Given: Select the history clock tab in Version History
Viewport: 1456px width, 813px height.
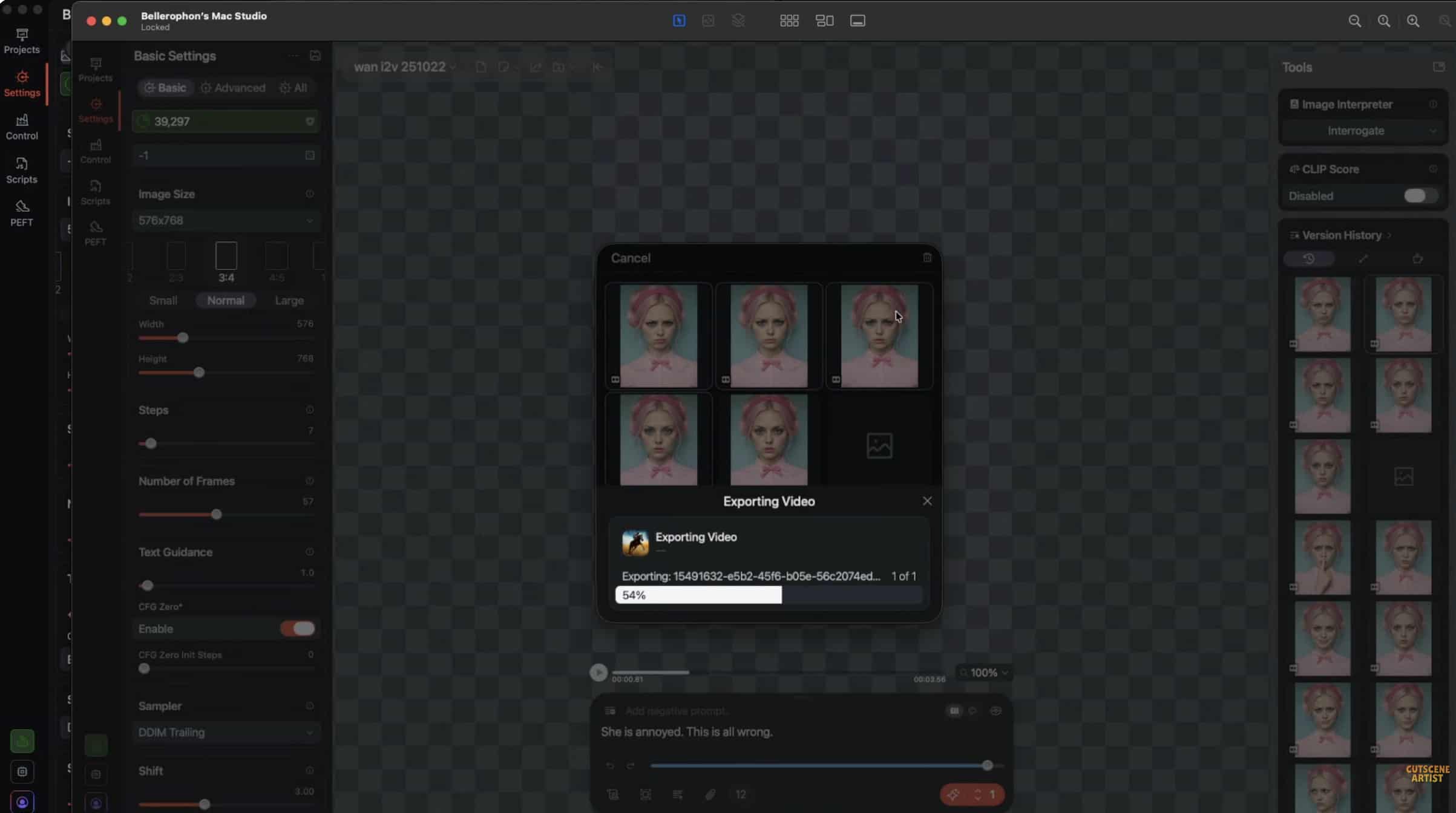Looking at the screenshot, I should [x=1308, y=259].
